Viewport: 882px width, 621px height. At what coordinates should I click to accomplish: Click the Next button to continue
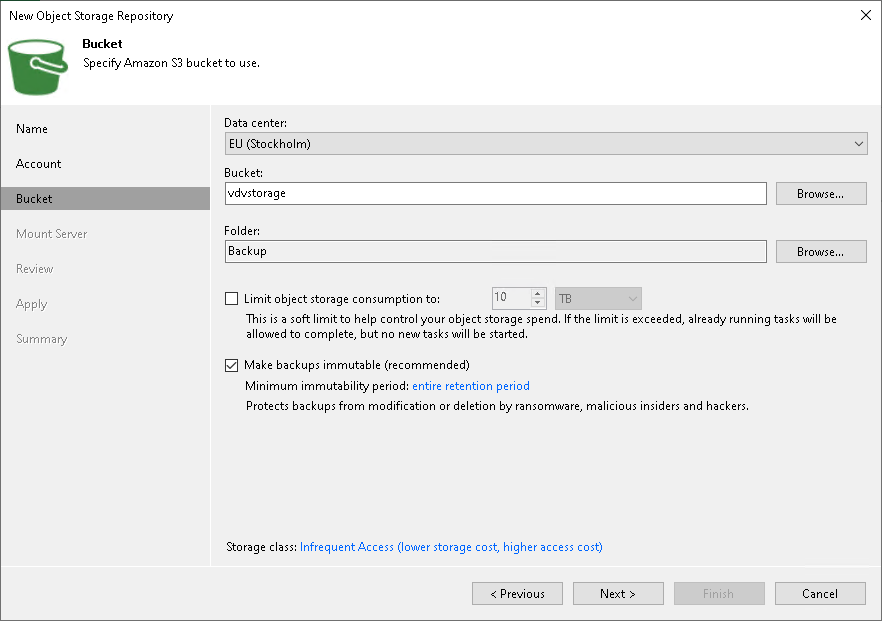click(x=618, y=593)
